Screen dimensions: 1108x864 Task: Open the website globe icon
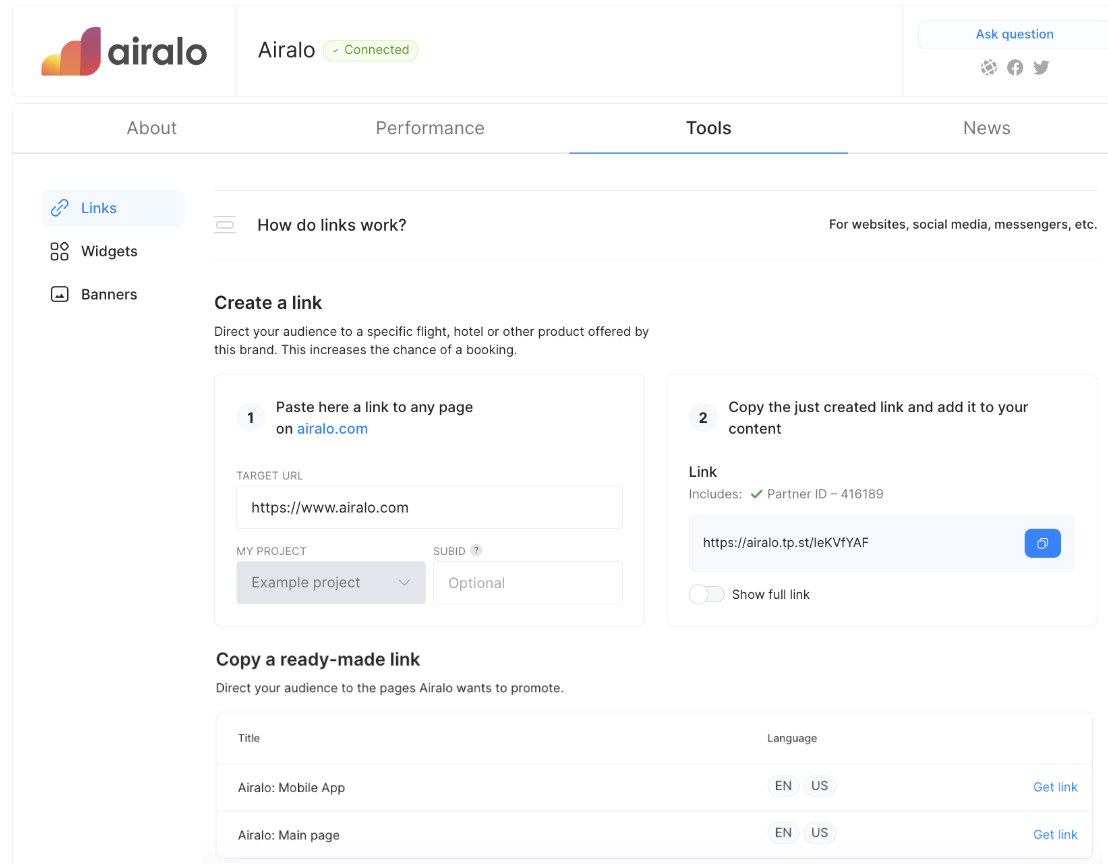[x=989, y=67]
